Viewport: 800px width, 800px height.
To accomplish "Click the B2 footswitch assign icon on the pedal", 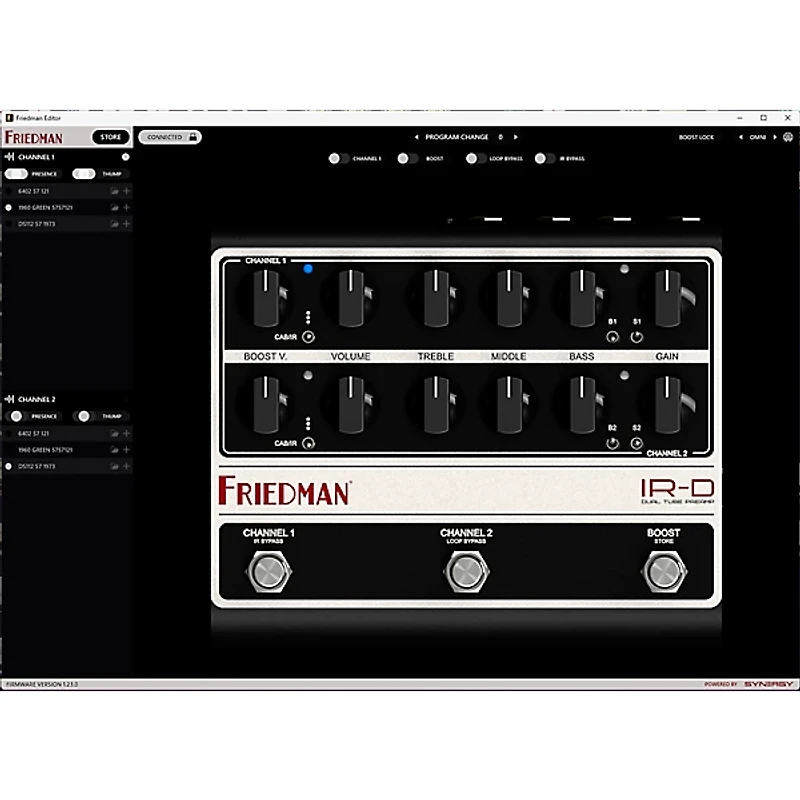I will point(613,442).
